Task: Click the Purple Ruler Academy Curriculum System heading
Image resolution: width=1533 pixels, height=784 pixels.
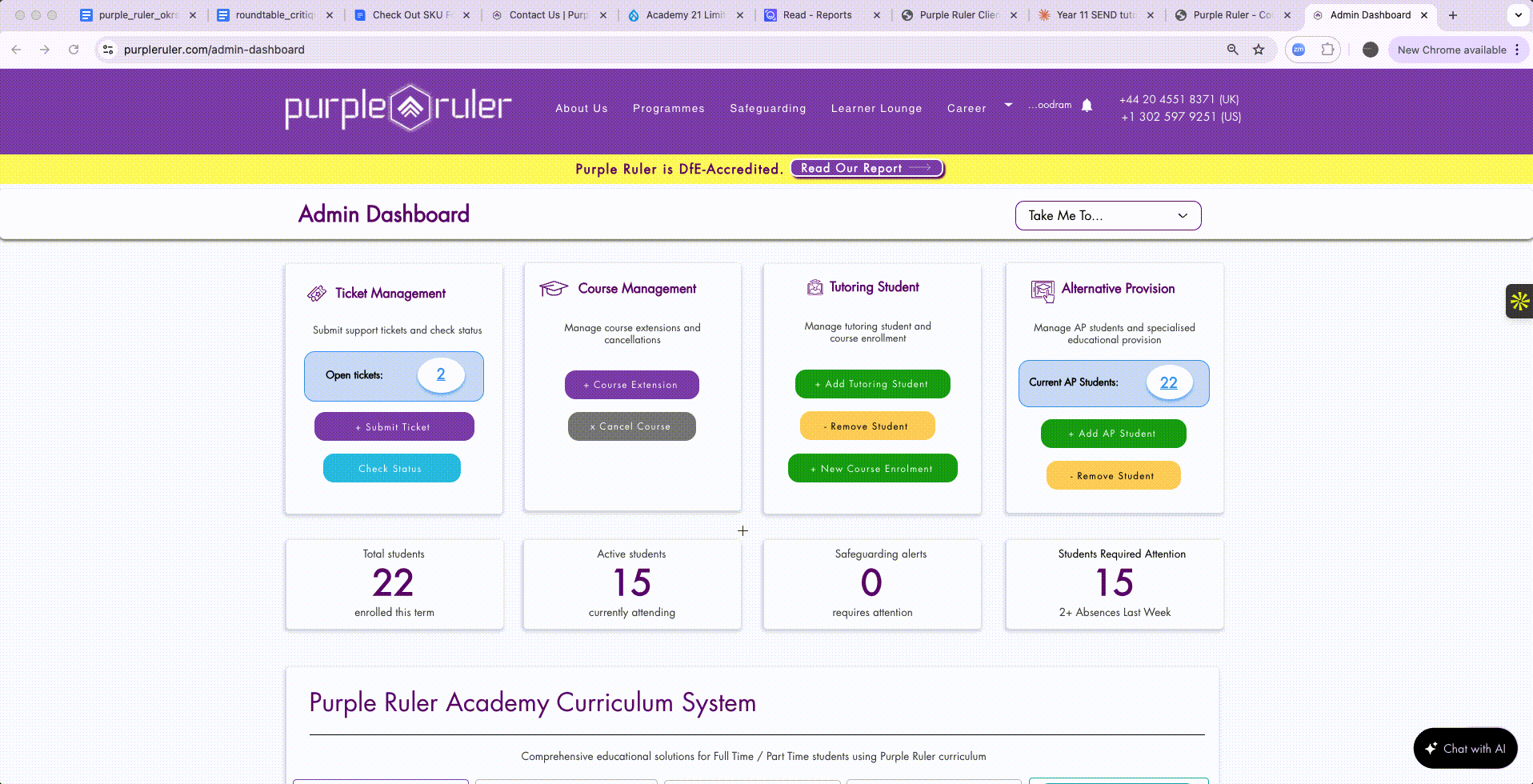Action: pos(533,702)
